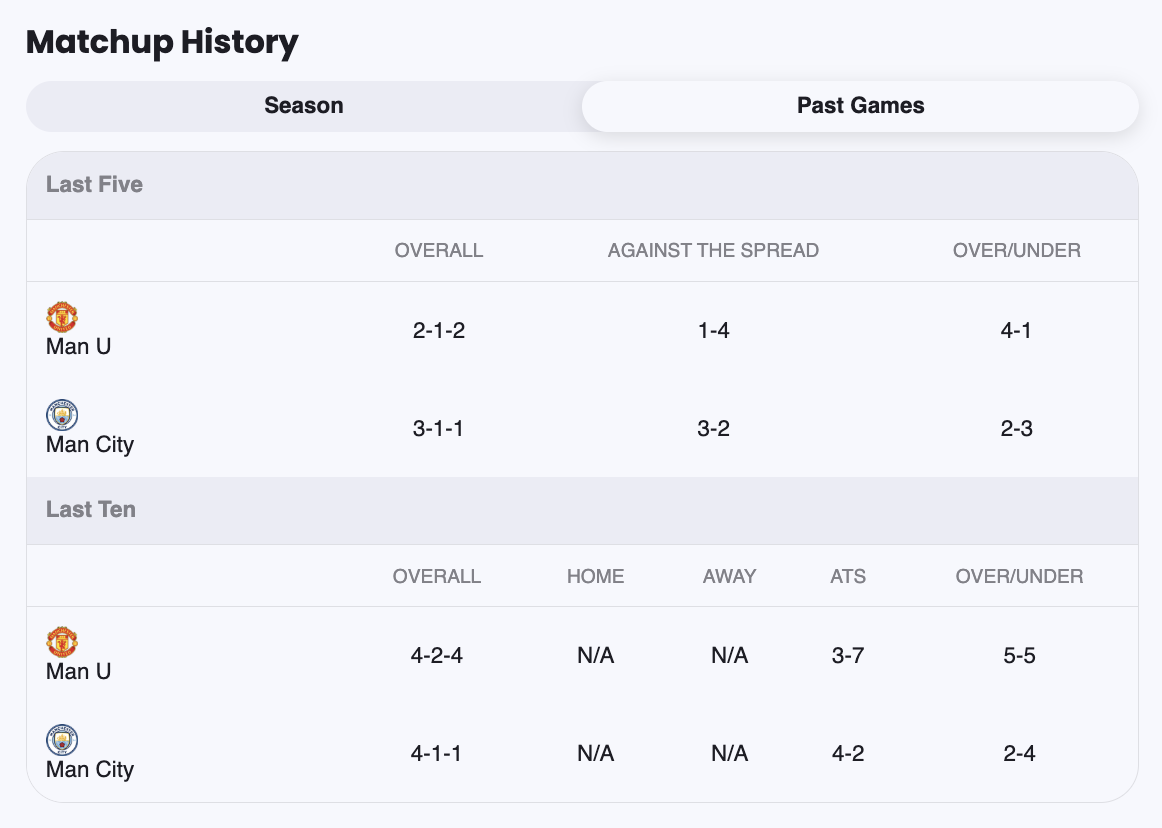The image size is (1162, 828).
Task: Click Man City's 4-1-1 Last Ten record
Action: [x=437, y=754]
